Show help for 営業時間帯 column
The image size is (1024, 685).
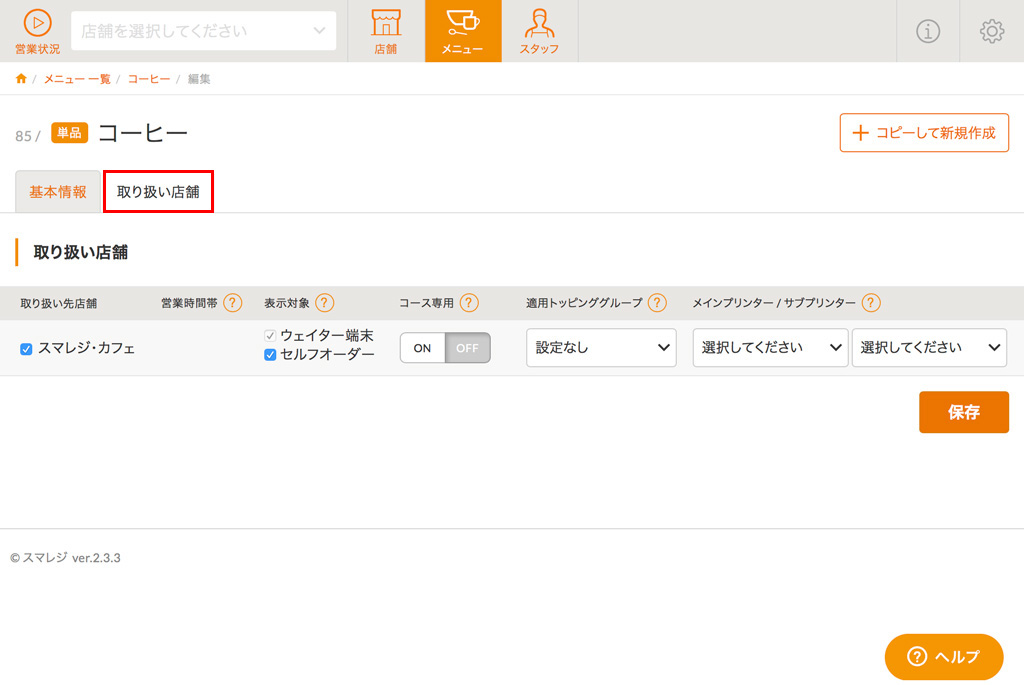pyautogui.click(x=233, y=303)
